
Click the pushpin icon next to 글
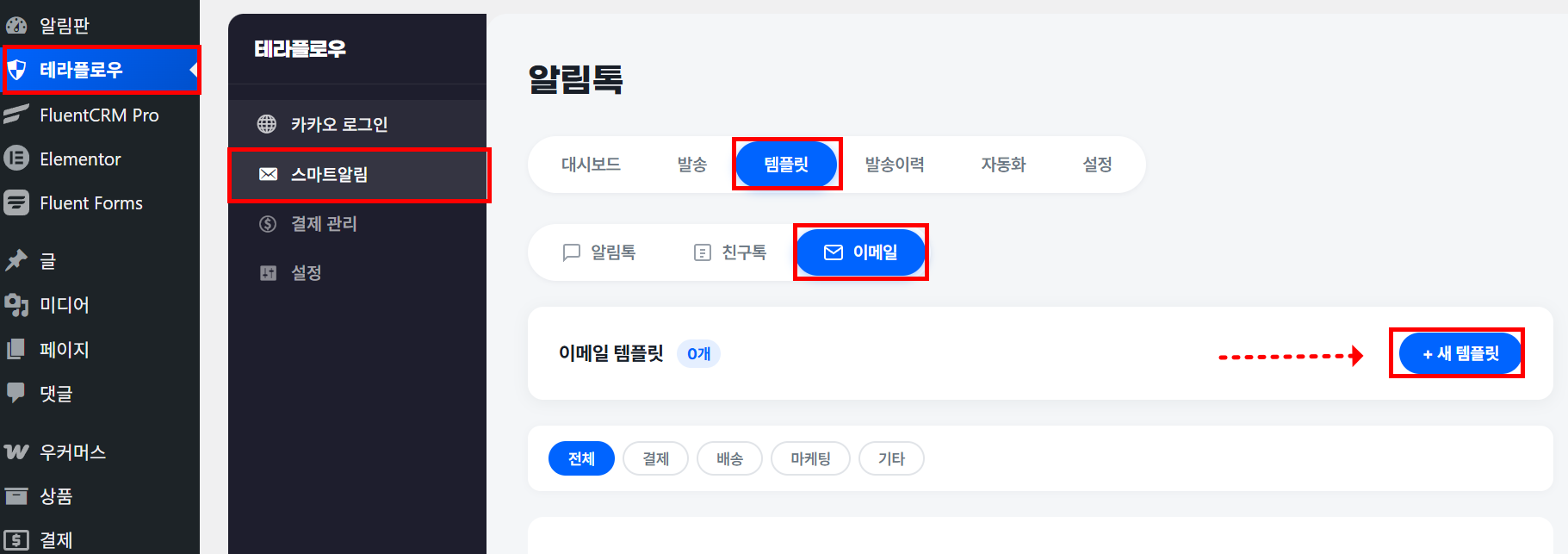tap(16, 261)
